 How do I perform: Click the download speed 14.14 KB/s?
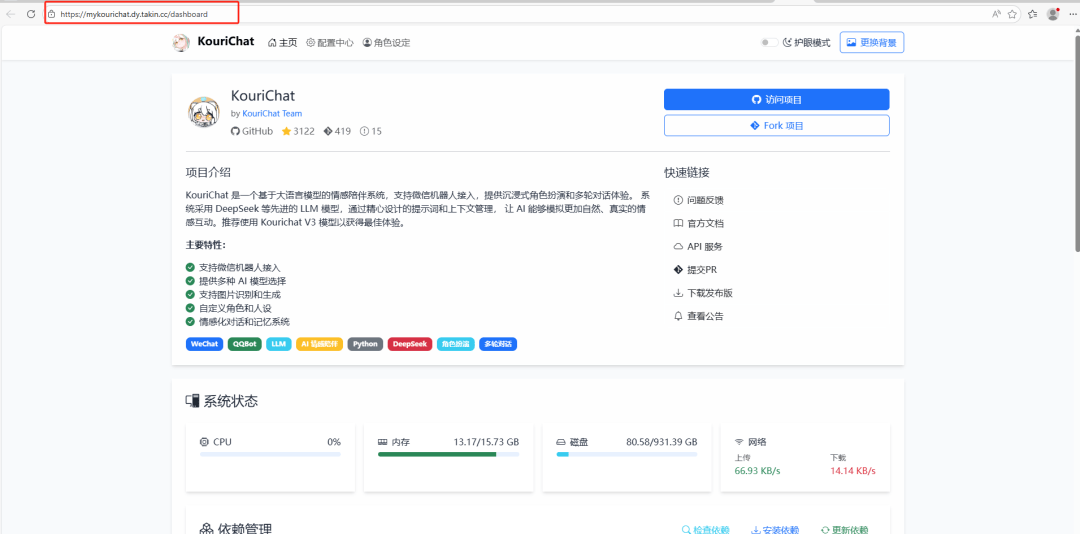coord(853,471)
